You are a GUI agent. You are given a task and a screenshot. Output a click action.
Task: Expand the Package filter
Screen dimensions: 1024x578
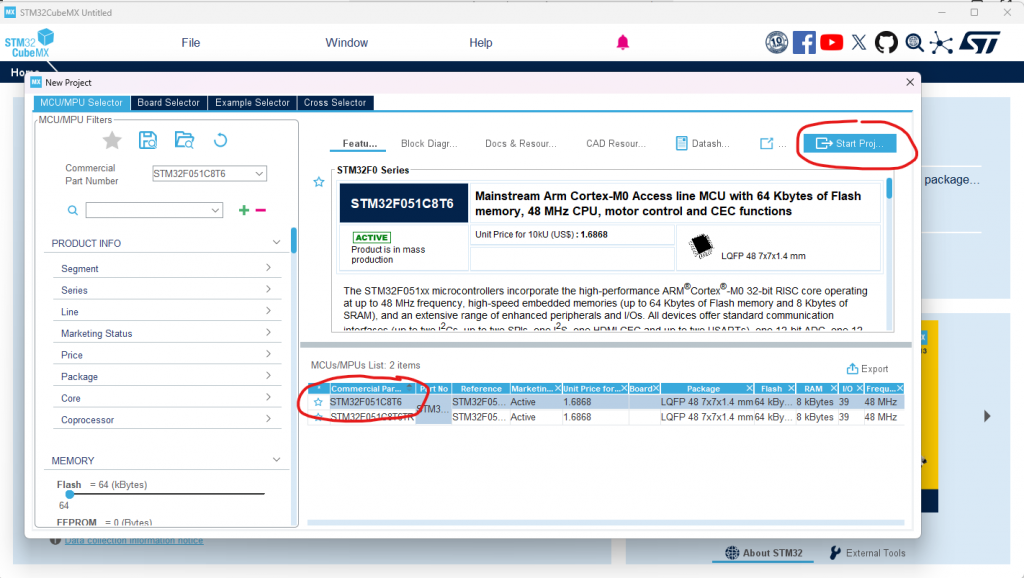pyautogui.click(x=166, y=377)
